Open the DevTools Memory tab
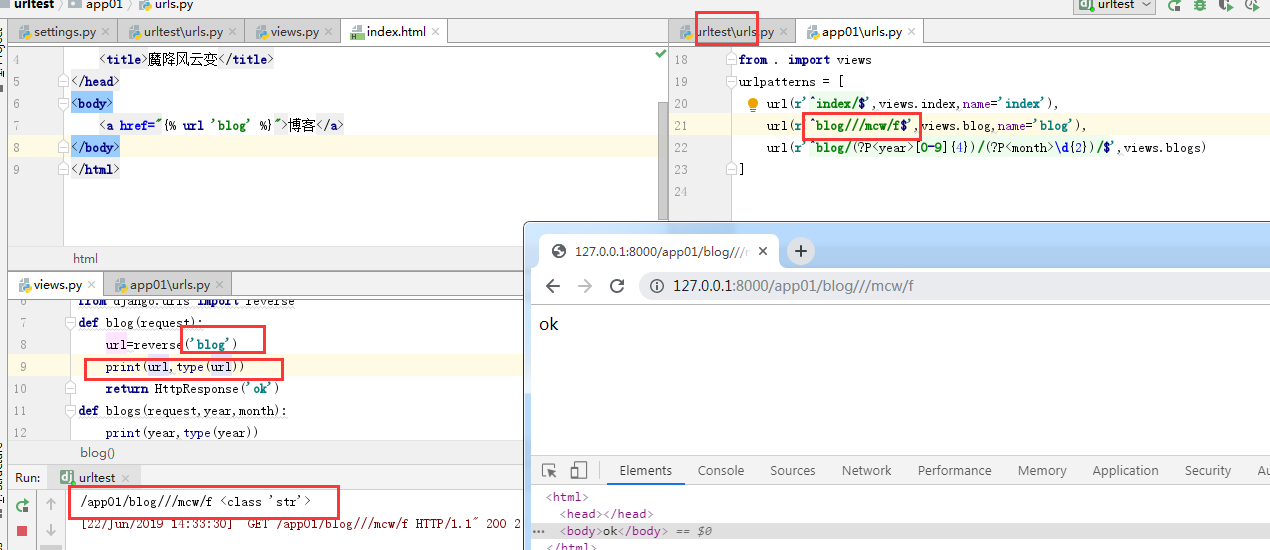Image resolution: width=1270 pixels, height=550 pixels. point(1042,471)
